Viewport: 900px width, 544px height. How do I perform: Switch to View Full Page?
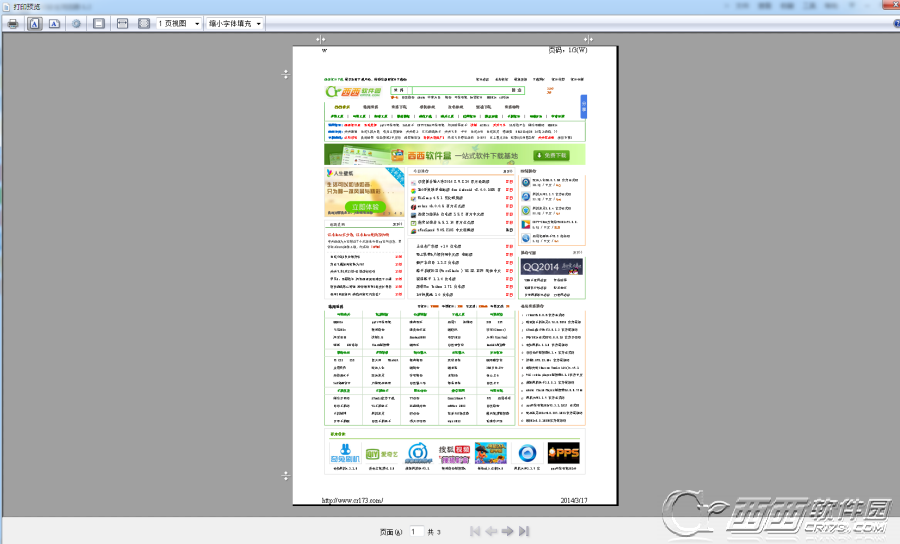point(144,24)
